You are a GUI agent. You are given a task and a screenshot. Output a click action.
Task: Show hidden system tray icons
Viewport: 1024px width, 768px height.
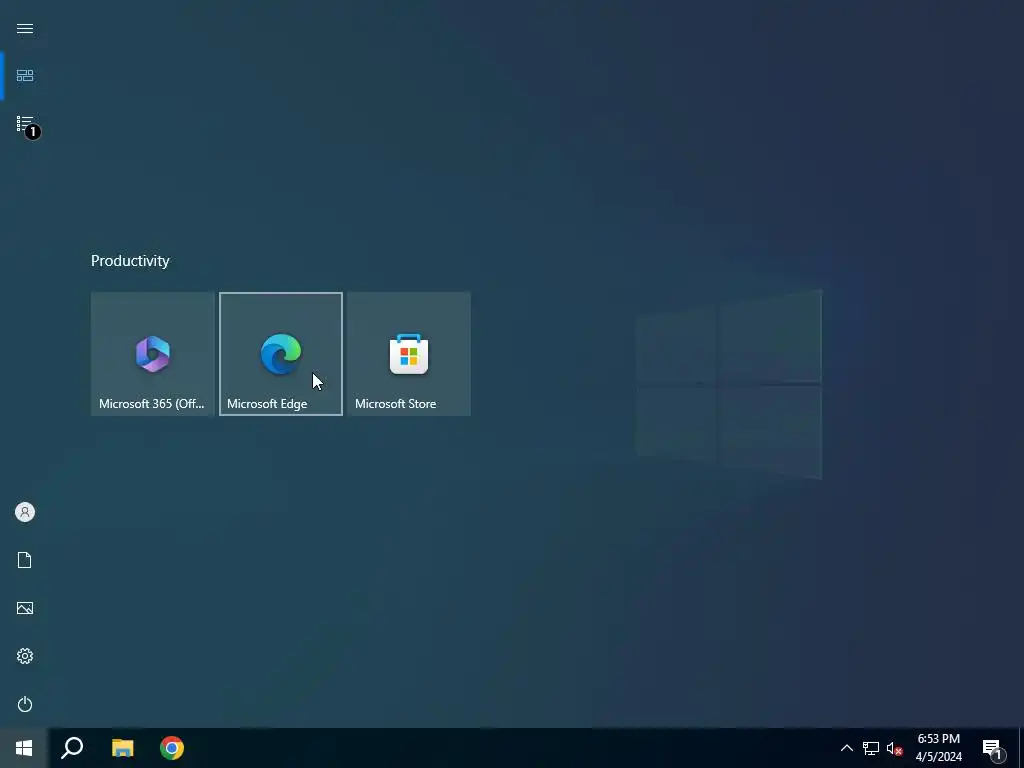click(x=846, y=748)
